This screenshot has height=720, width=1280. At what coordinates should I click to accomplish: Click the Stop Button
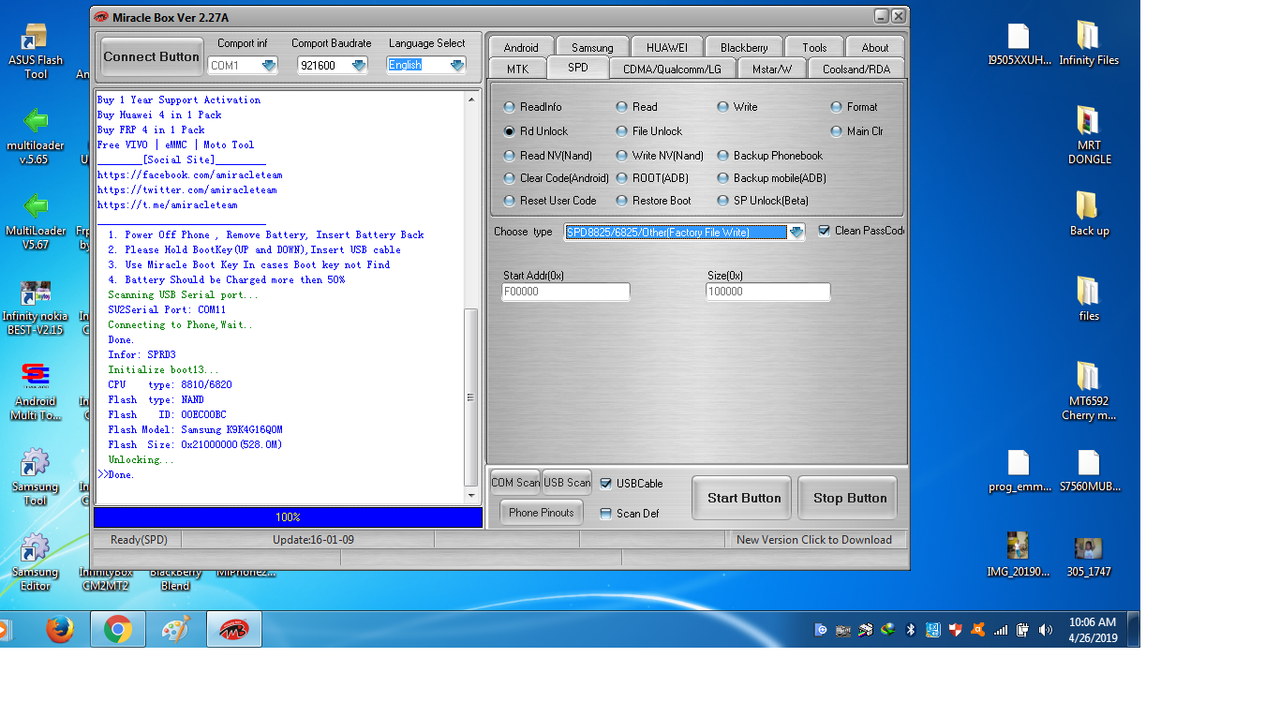point(849,498)
